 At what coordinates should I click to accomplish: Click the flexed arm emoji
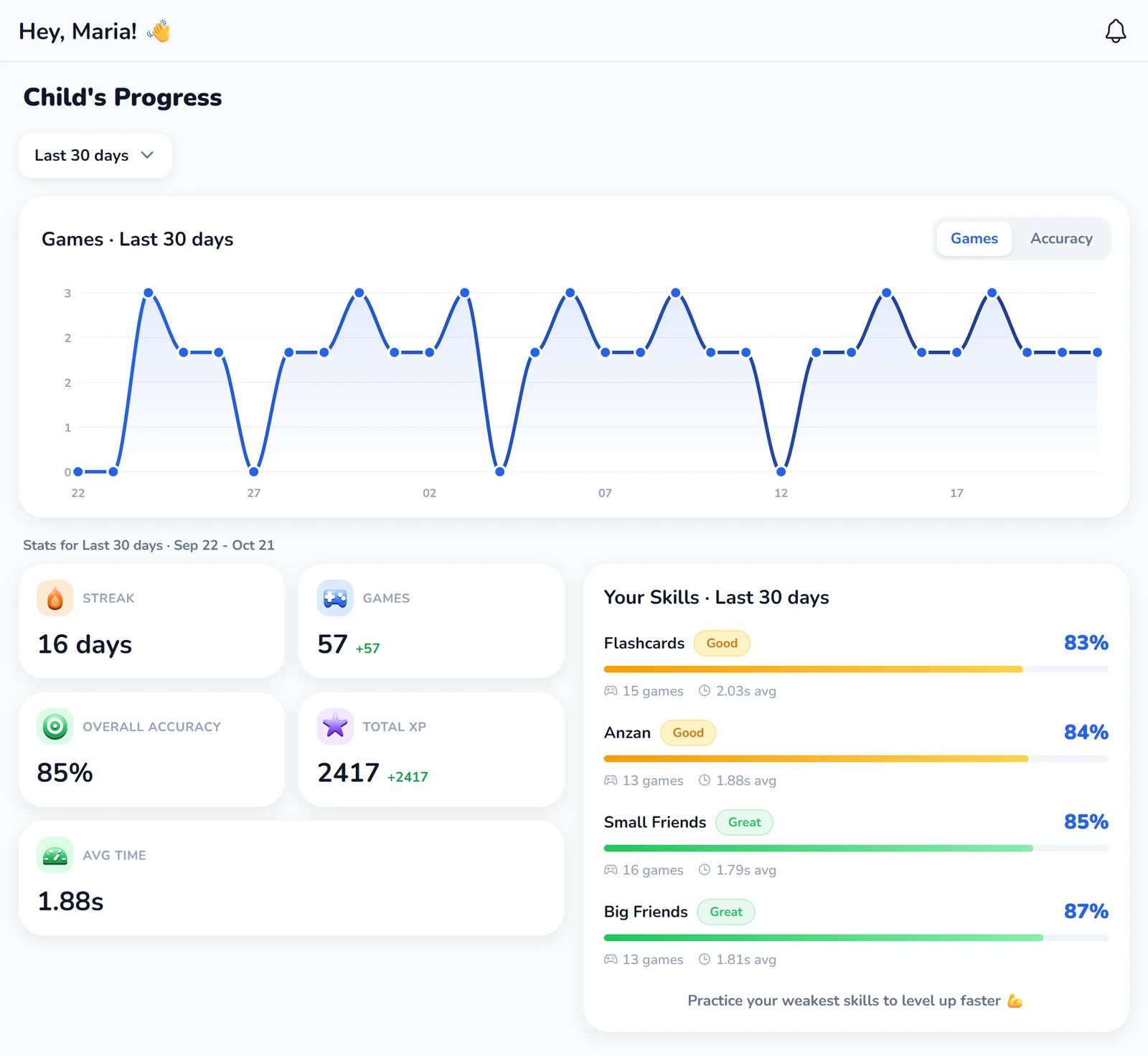pos(1015,1001)
